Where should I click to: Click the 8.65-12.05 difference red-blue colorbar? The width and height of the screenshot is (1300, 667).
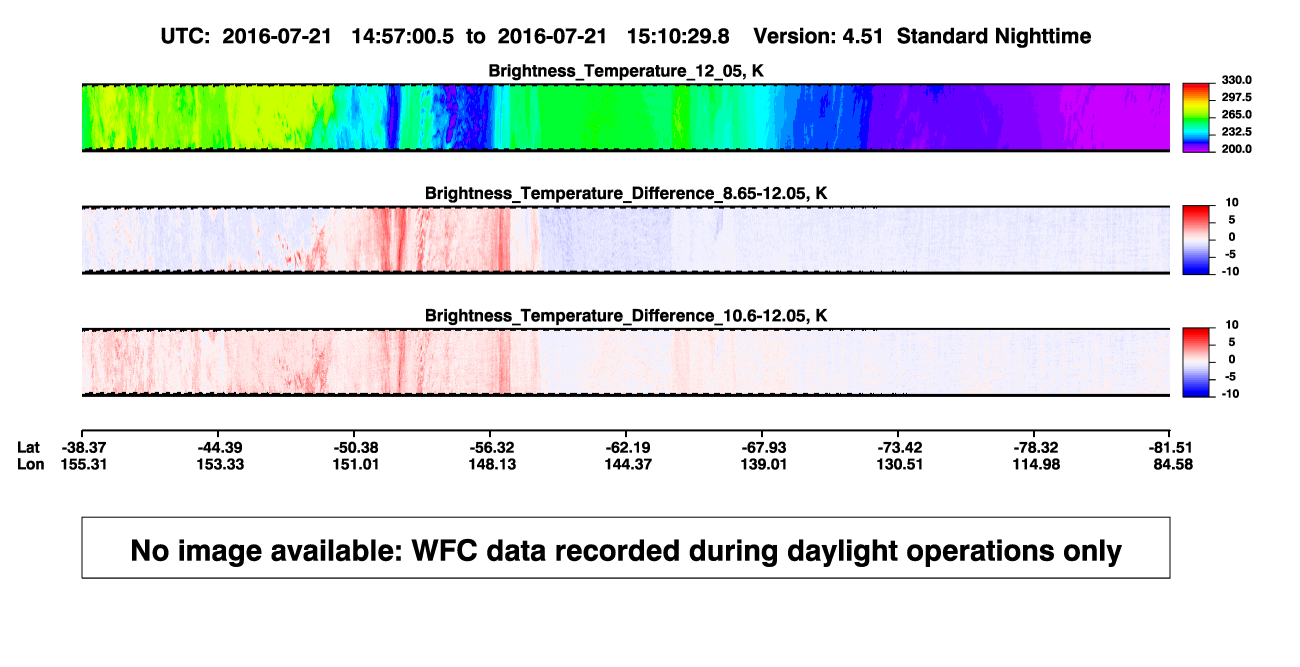click(x=1196, y=240)
